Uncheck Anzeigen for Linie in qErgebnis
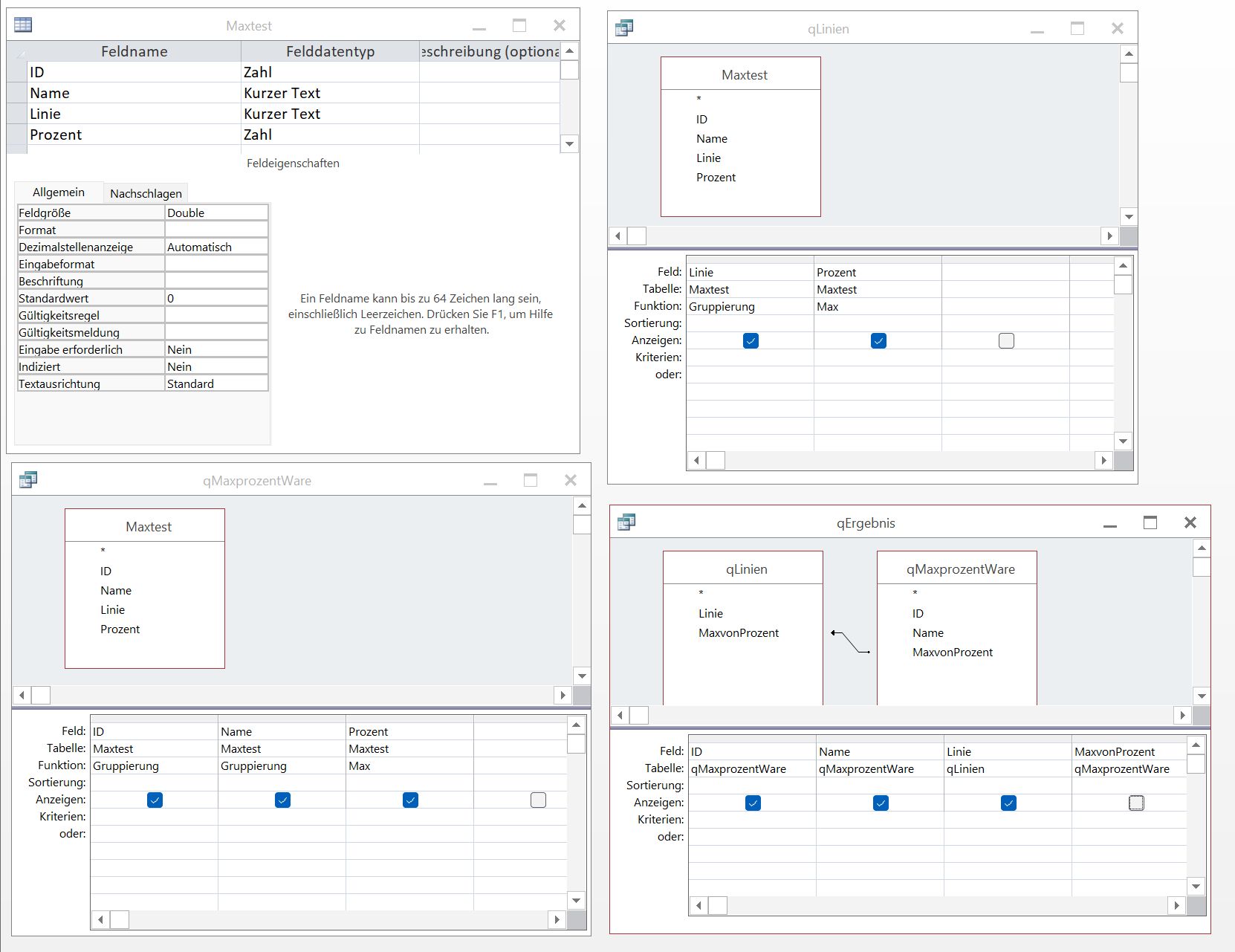 (x=1008, y=803)
